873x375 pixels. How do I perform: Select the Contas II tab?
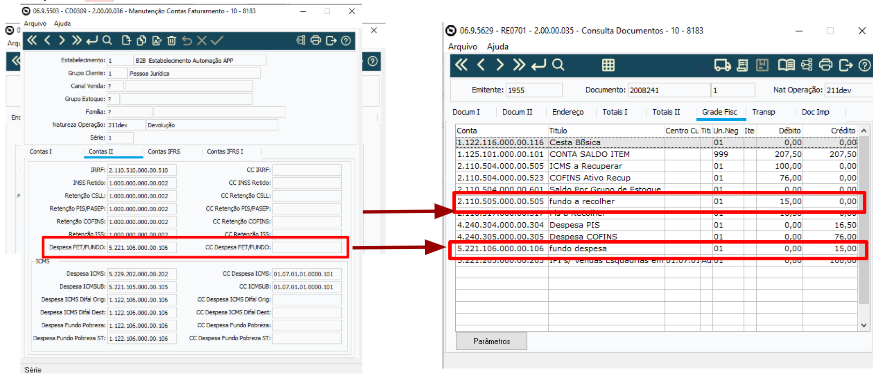(102, 151)
